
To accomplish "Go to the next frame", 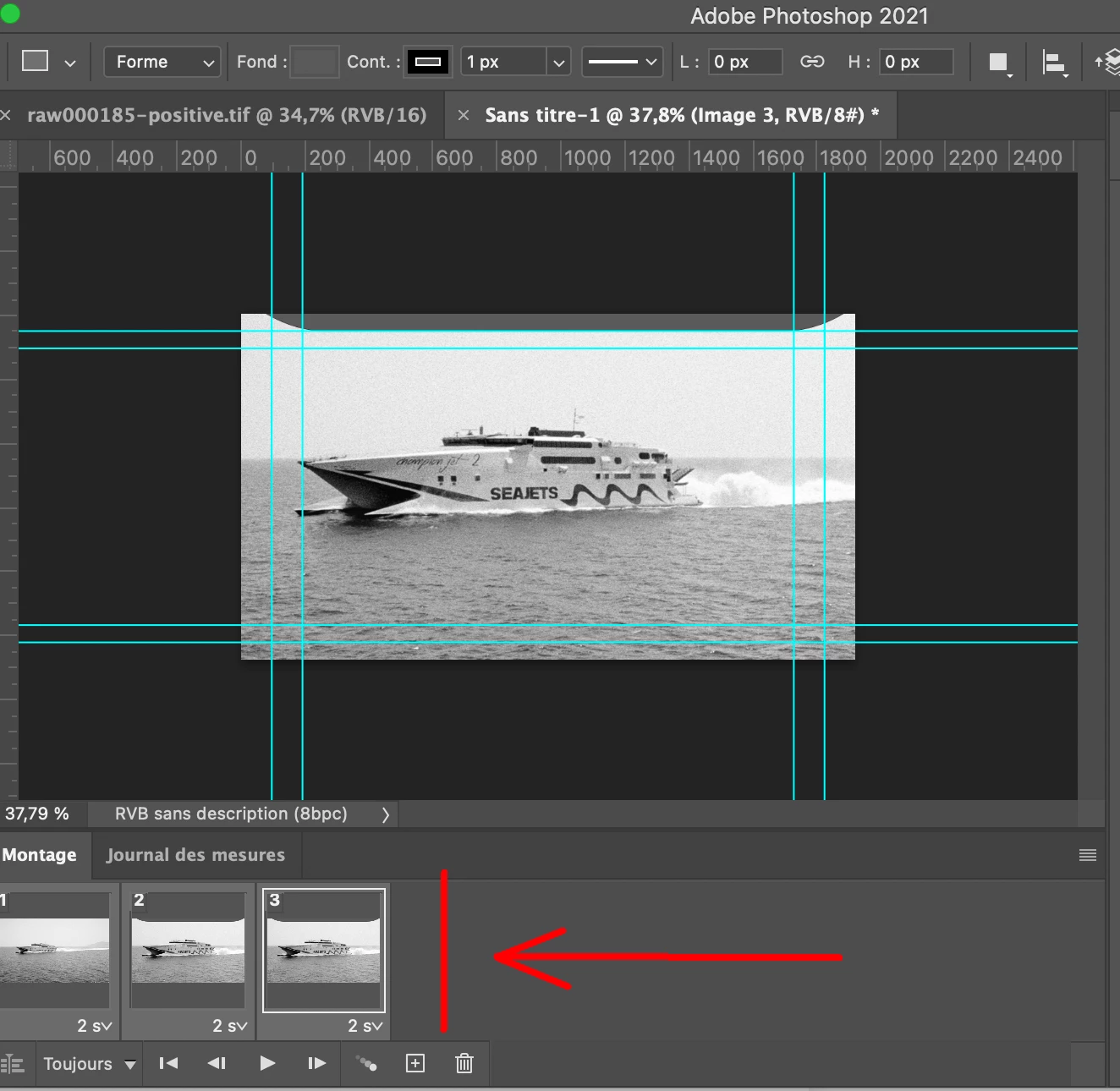I will click(316, 1063).
